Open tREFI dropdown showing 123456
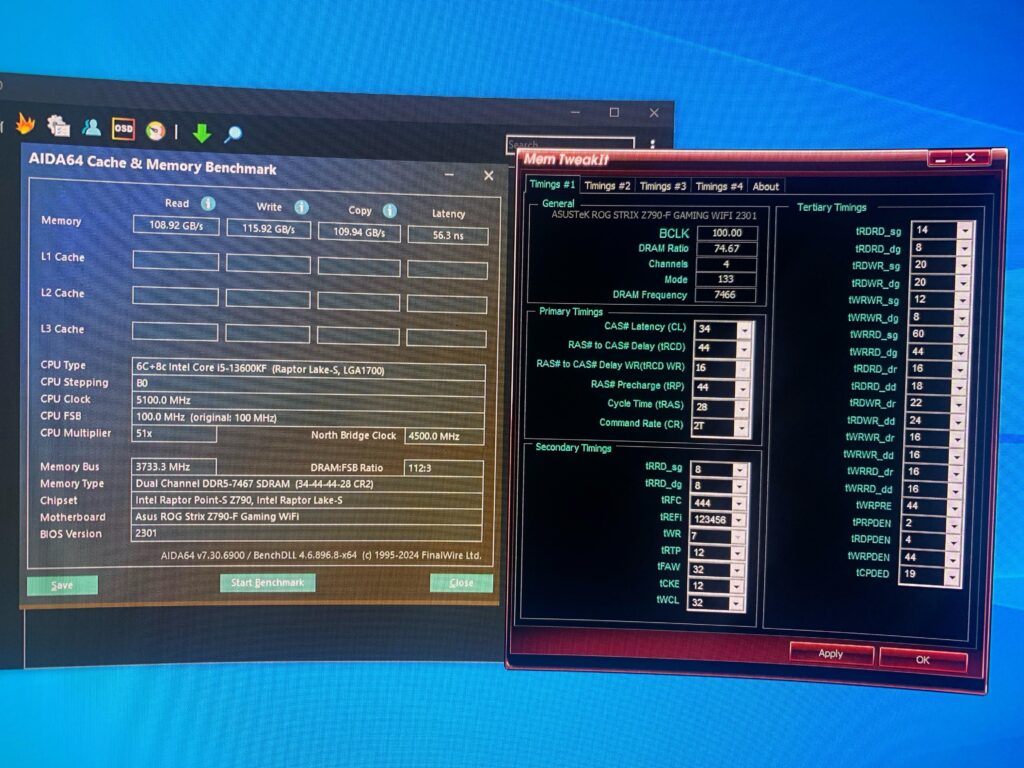Image resolution: width=1024 pixels, height=768 pixels. [739, 520]
